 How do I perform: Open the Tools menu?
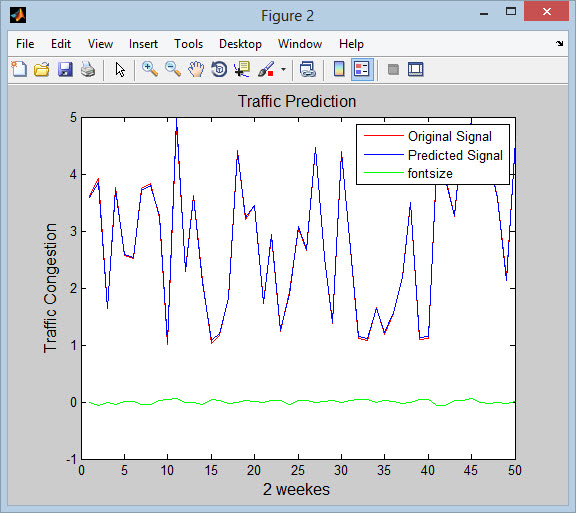click(188, 44)
